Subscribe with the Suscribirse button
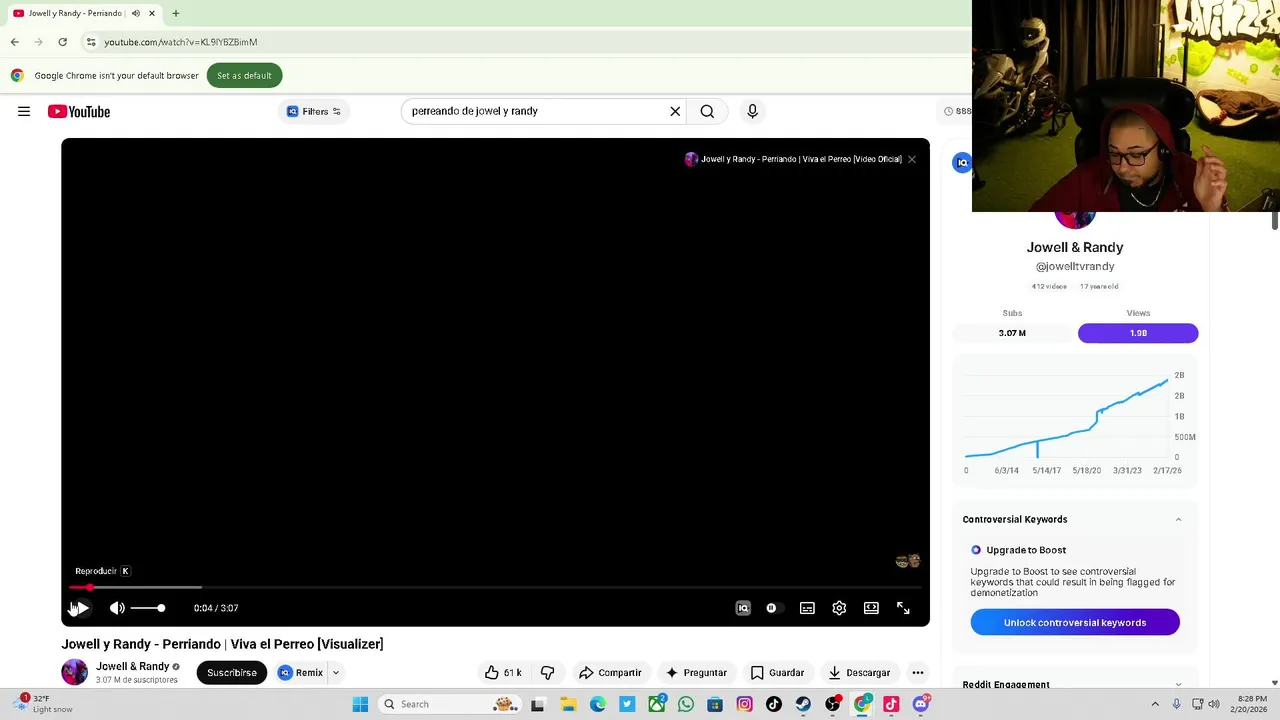This screenshot has height=720, width=1280. [232, 673]
